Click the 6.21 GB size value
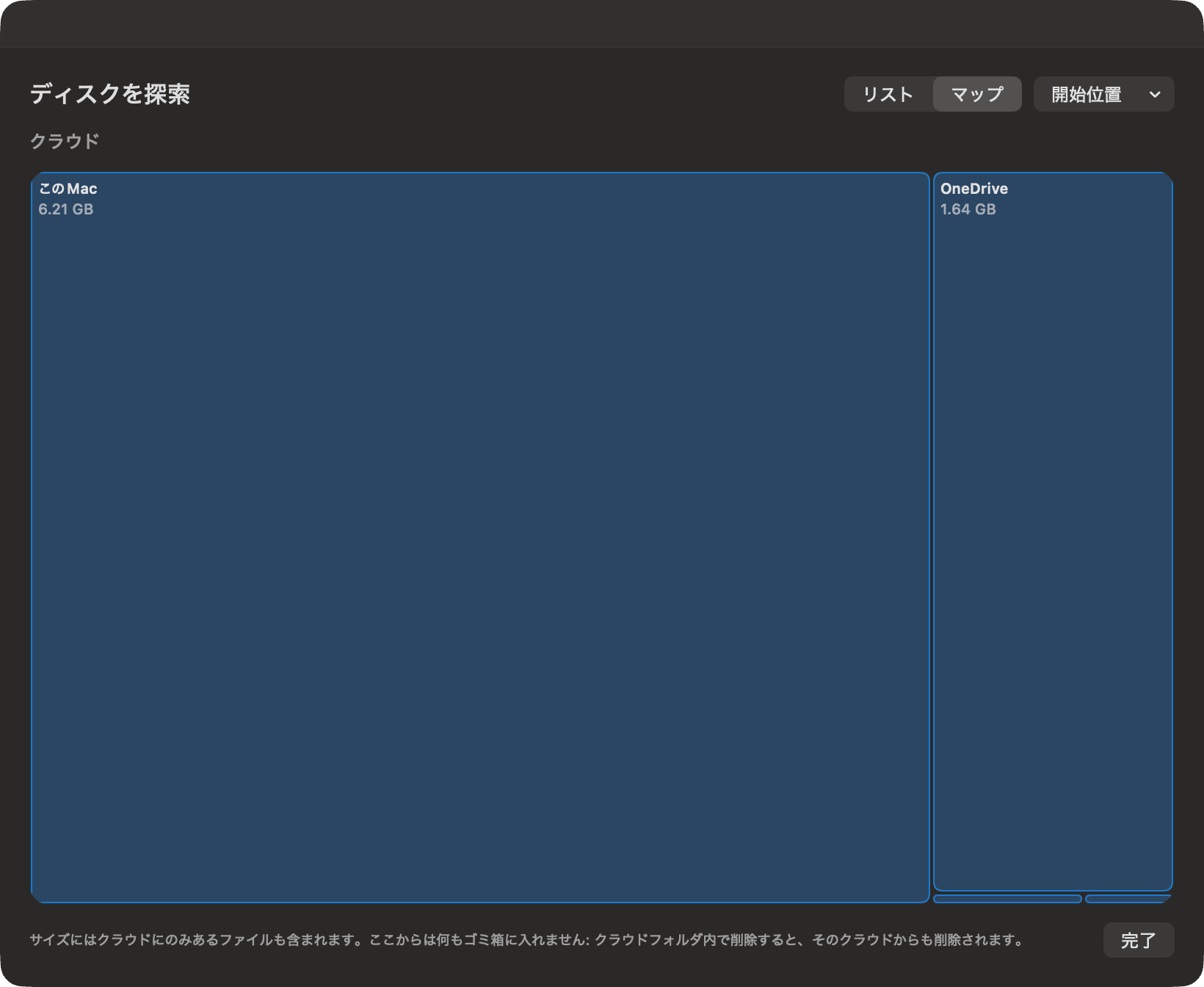 (66, 209)
